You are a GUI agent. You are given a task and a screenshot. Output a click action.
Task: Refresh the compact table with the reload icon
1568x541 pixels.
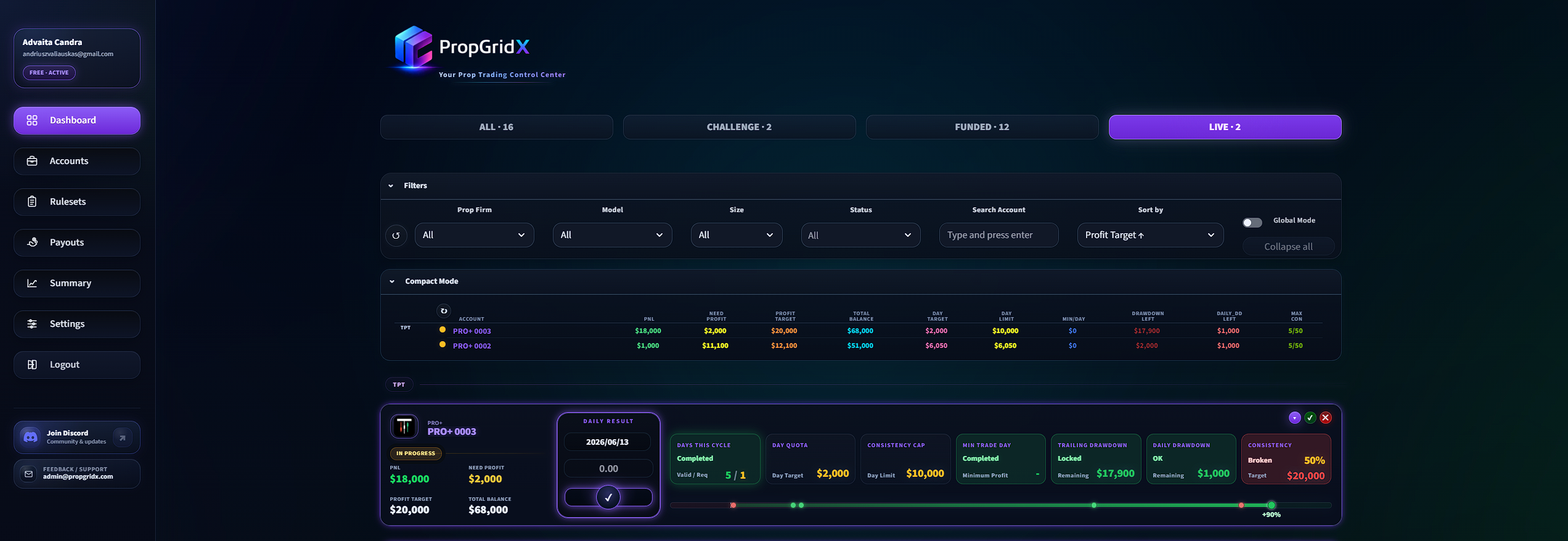444,311
